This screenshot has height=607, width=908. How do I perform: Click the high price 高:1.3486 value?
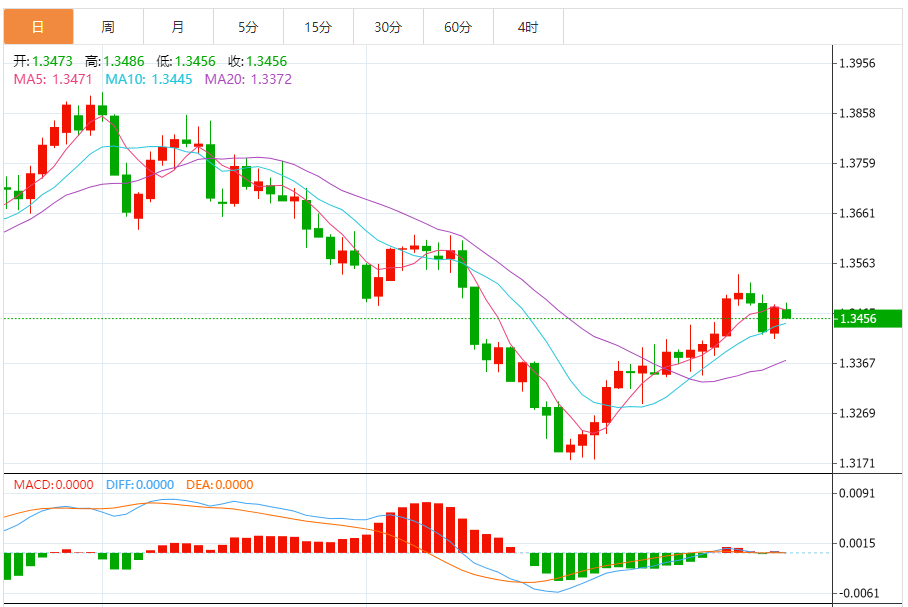pyautogui.click(x=115, y=61)
